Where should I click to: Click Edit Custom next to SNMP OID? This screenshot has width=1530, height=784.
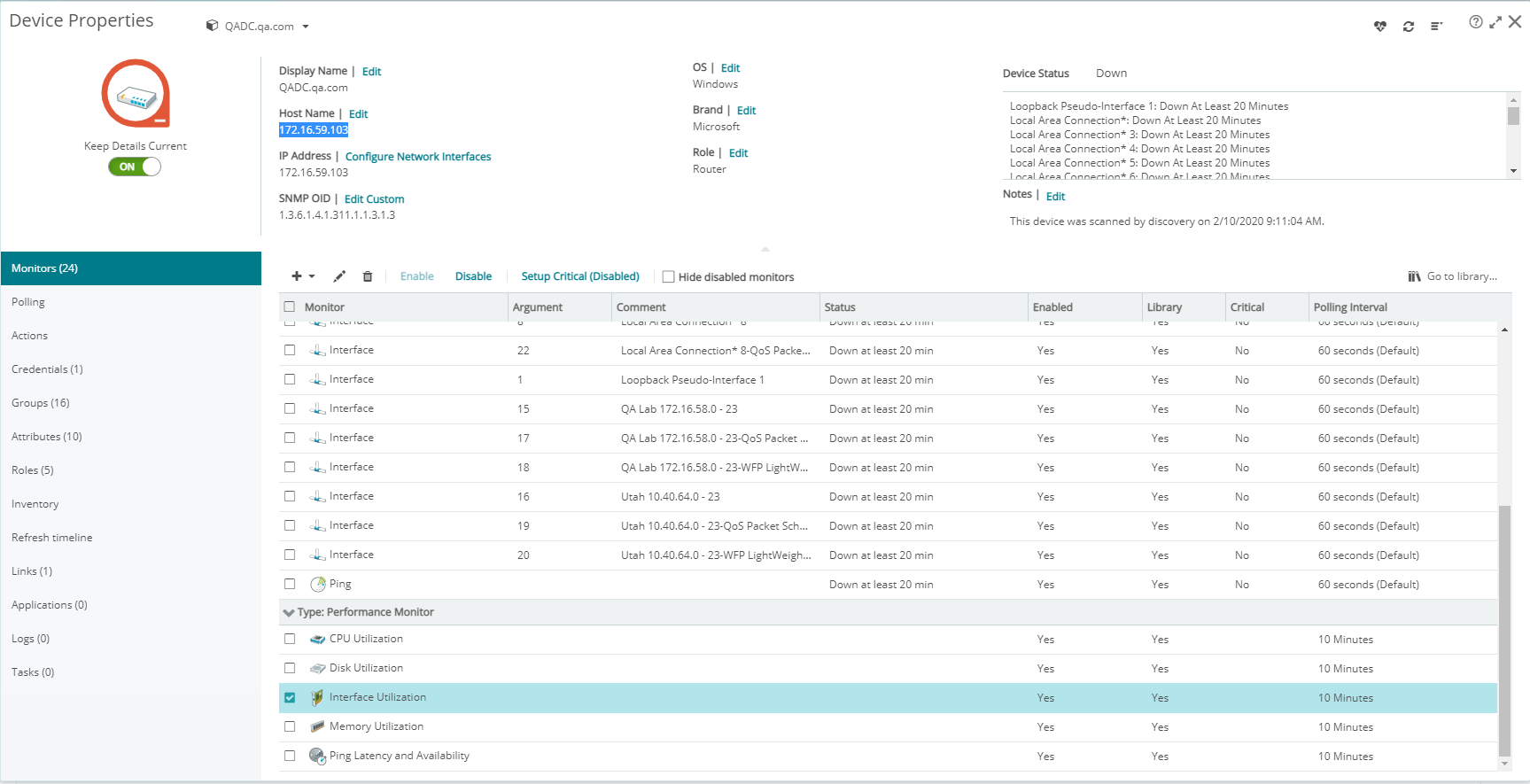pyautogui.click(x=374, y=199)
